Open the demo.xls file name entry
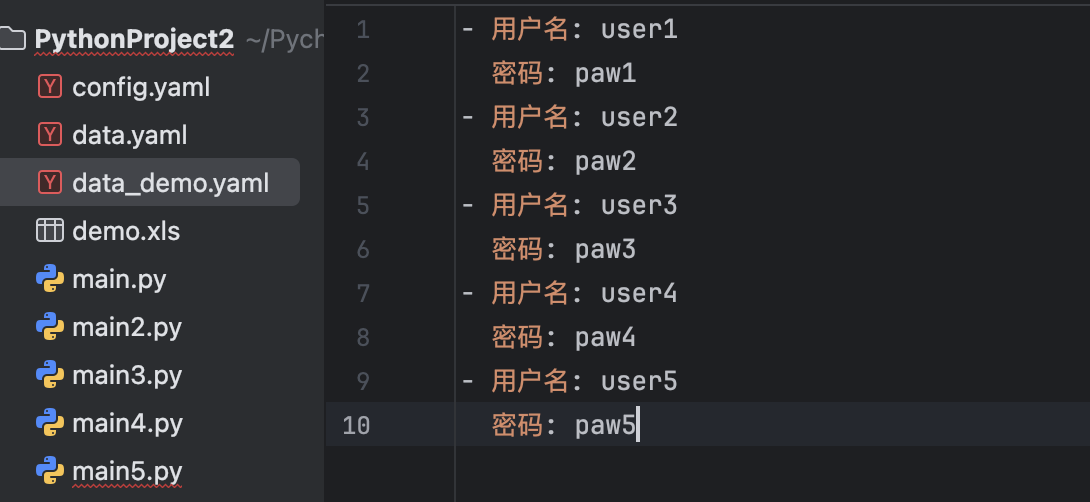1090x502 pixels. pos(126,231)
